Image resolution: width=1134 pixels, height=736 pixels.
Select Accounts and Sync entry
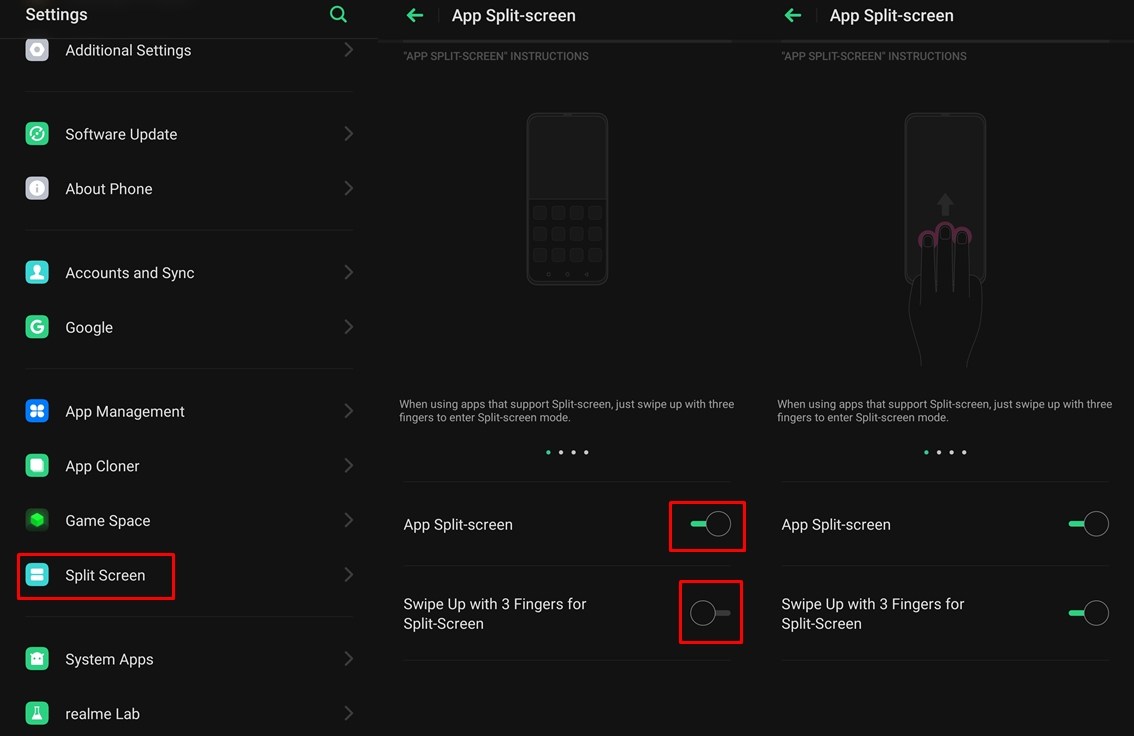pyautogui.click(x=189, y=273)
